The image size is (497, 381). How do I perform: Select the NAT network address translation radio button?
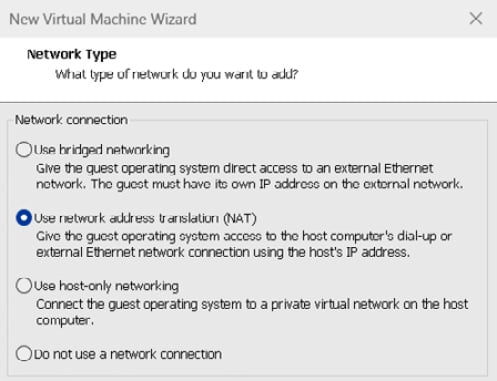(x=24, y=218)
